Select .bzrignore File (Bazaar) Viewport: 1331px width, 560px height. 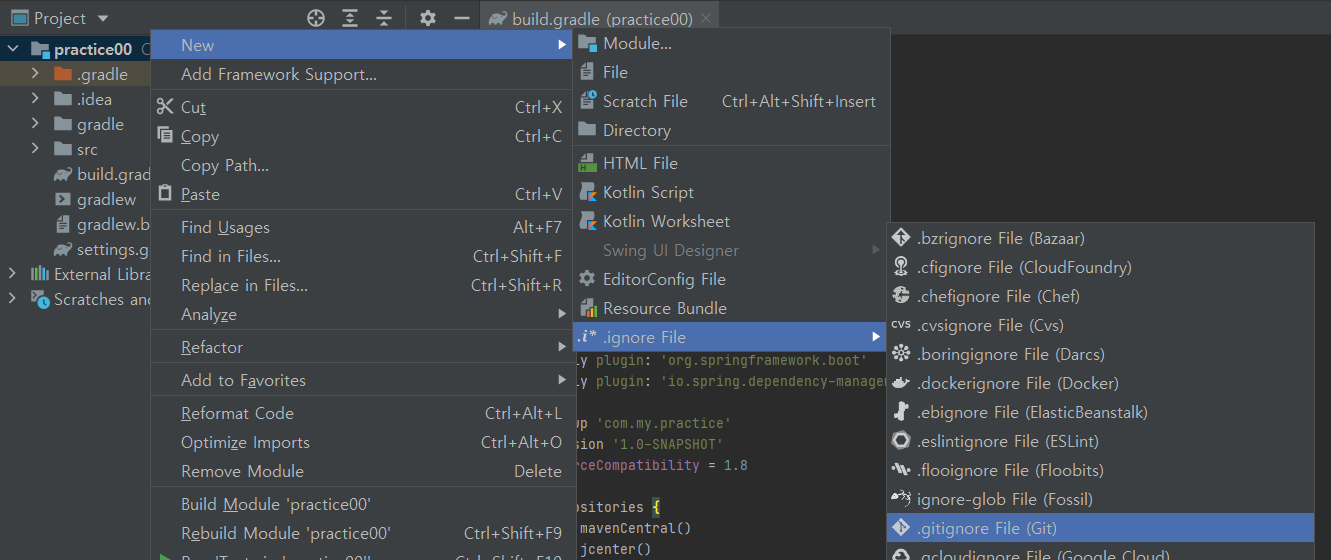1100,238
